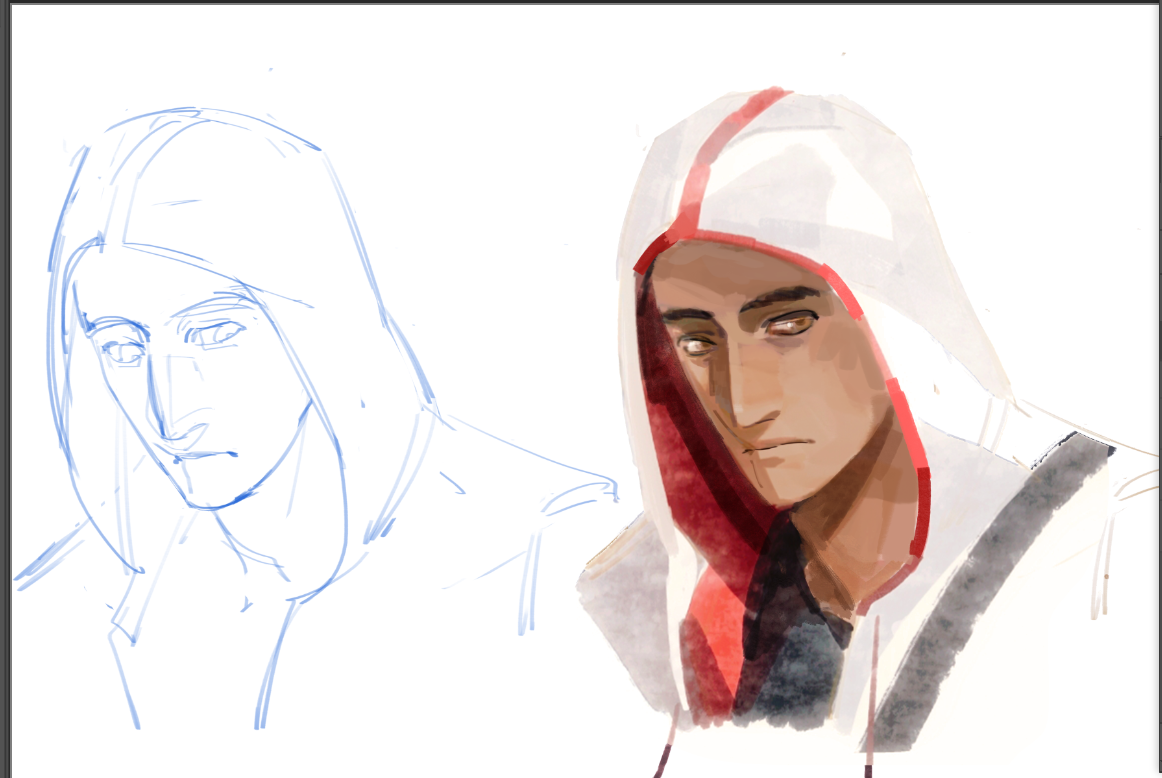The width and height of the screenshot is (1162, 778).
Task: Click the blue sketch's chin line
Action: click(222, 503)
